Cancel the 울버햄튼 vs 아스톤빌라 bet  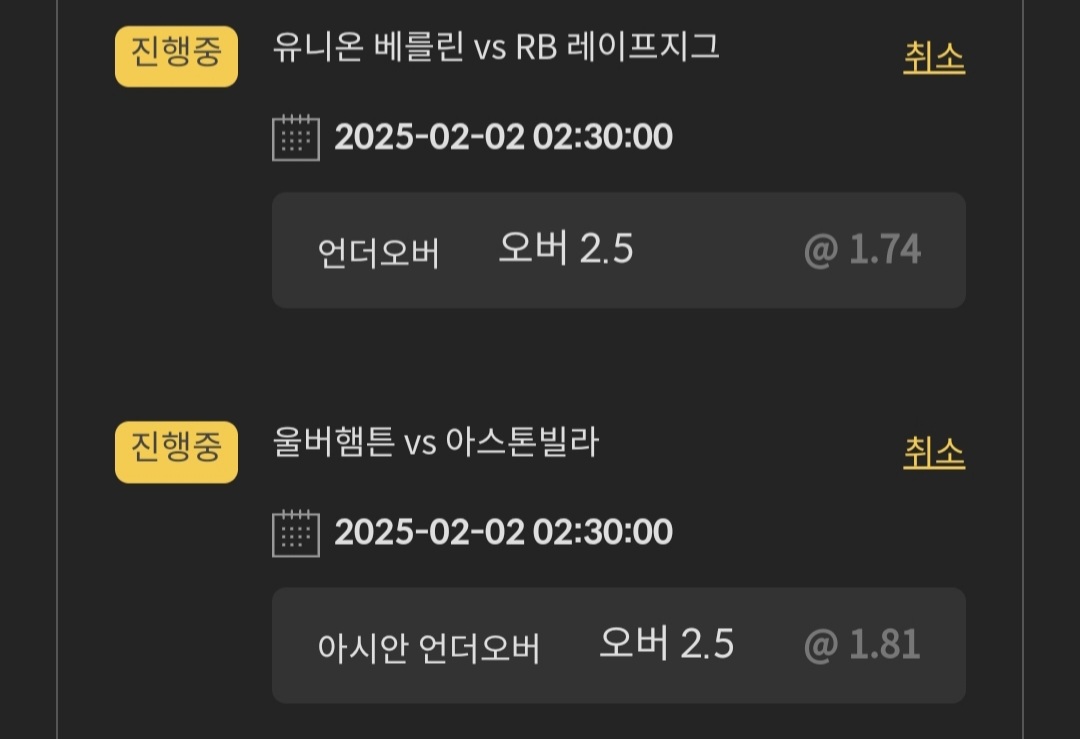click(x=933, y=453)
